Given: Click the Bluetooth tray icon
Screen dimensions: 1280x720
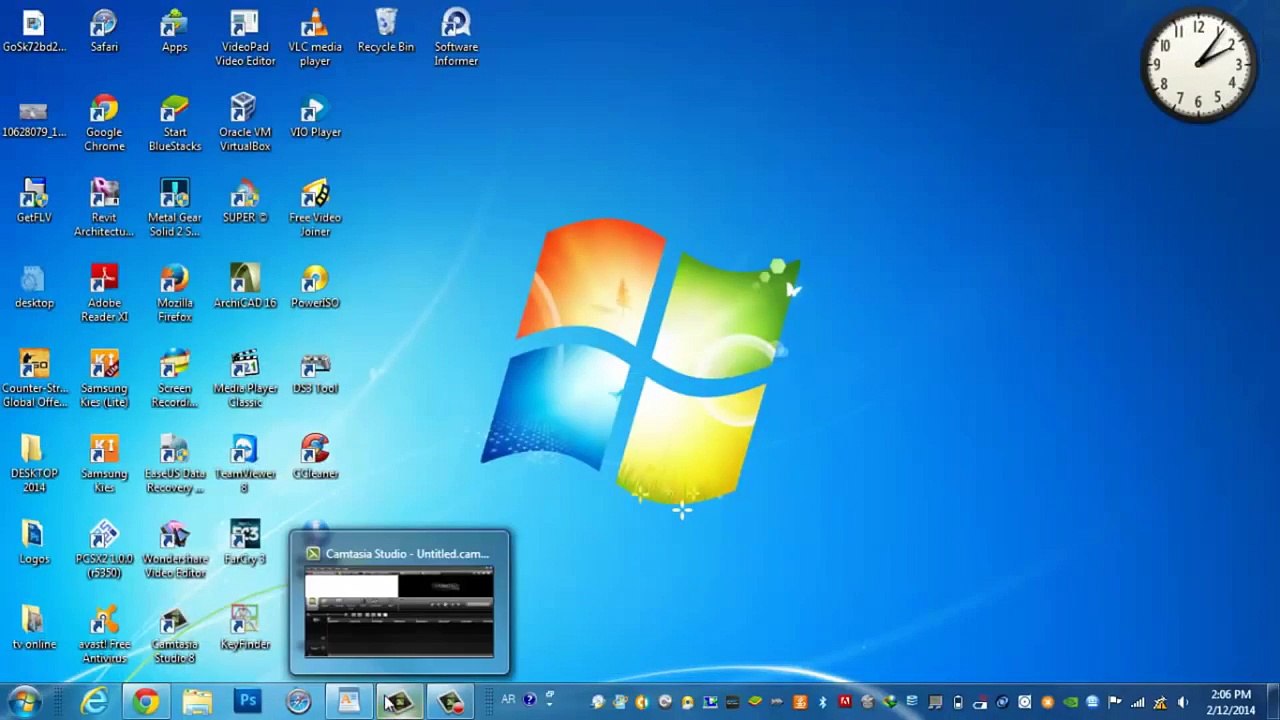Looking at the screenshot, I should [822, 702].
